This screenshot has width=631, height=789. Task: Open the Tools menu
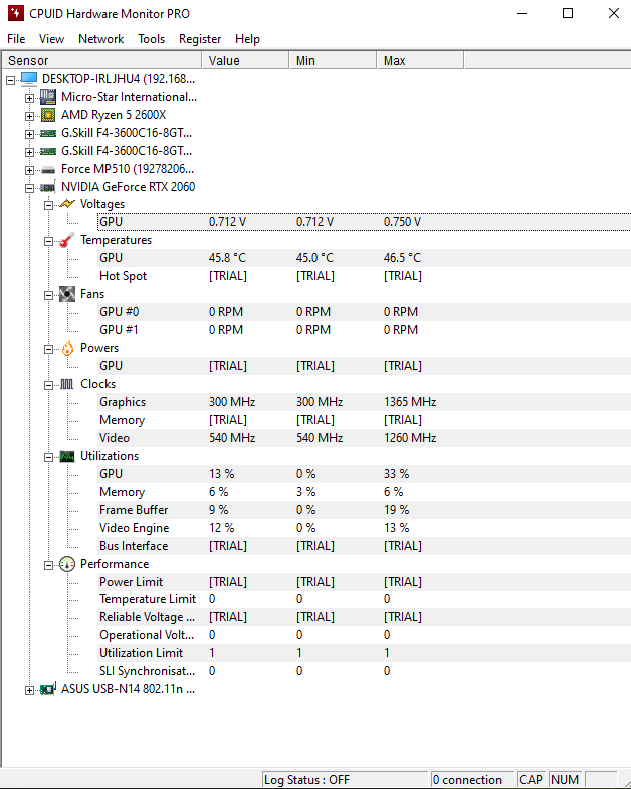152,39
